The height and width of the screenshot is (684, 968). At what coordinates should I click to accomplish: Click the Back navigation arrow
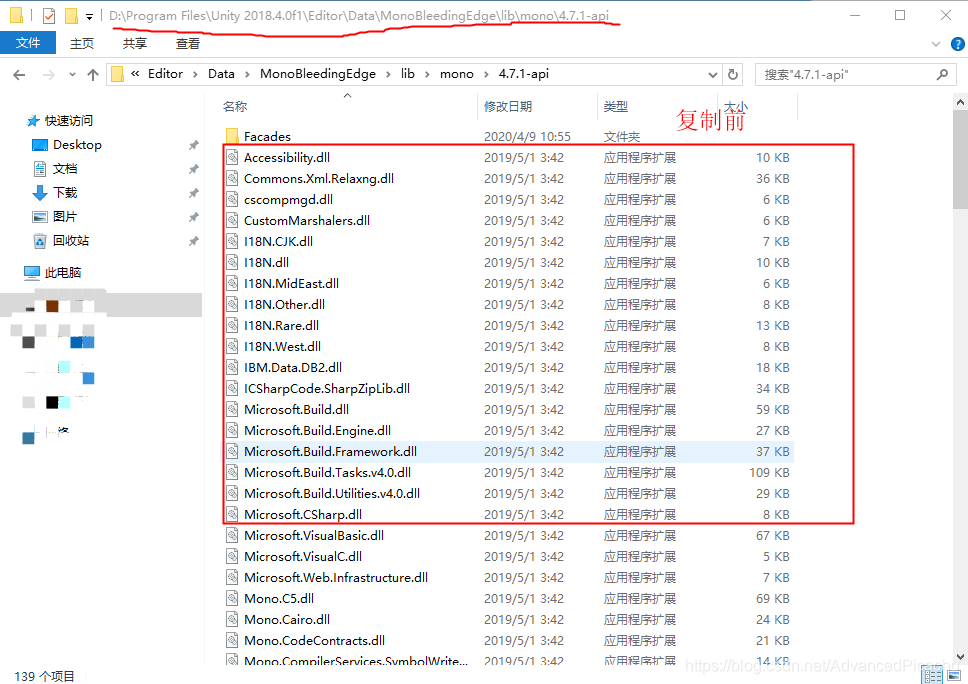[19, 75]
